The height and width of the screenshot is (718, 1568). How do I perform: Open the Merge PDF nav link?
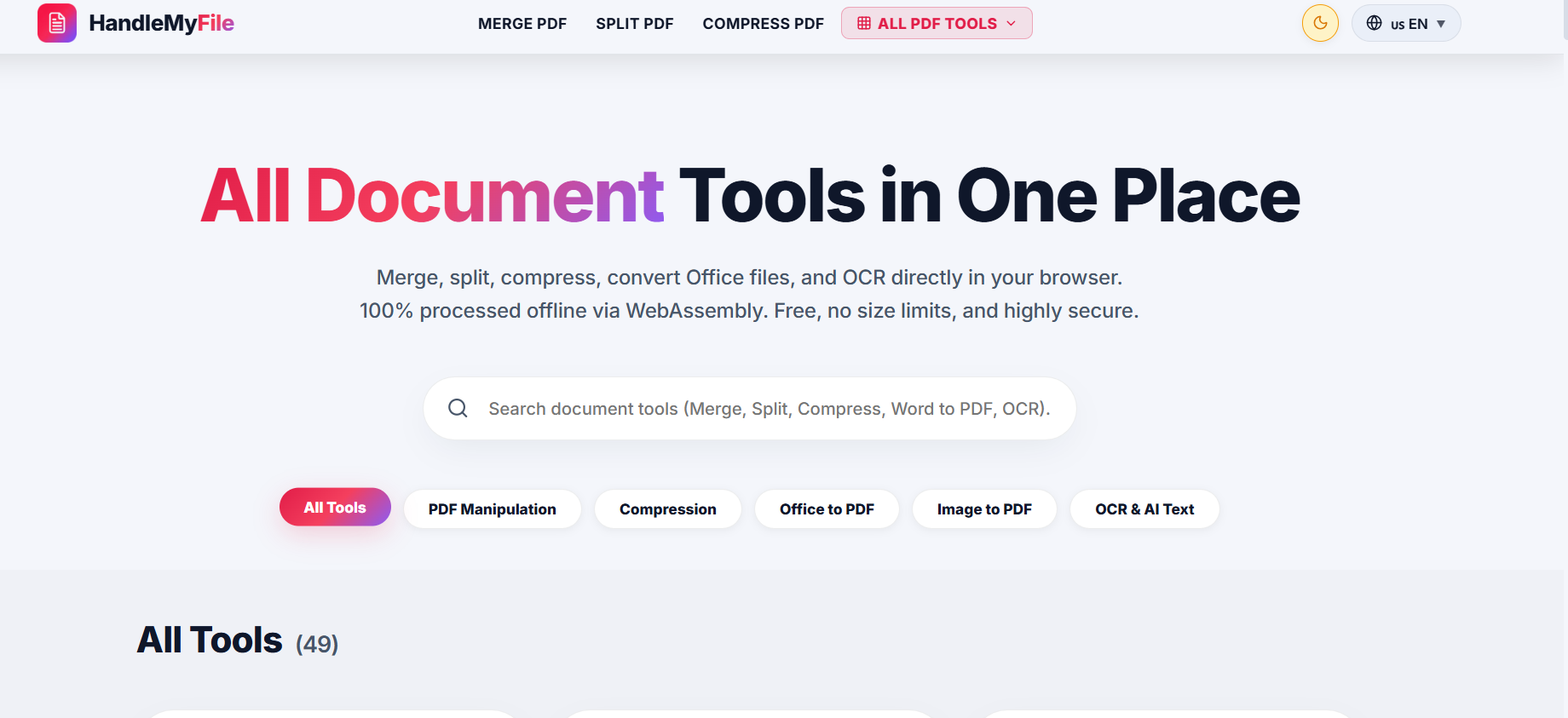(522, 24)
